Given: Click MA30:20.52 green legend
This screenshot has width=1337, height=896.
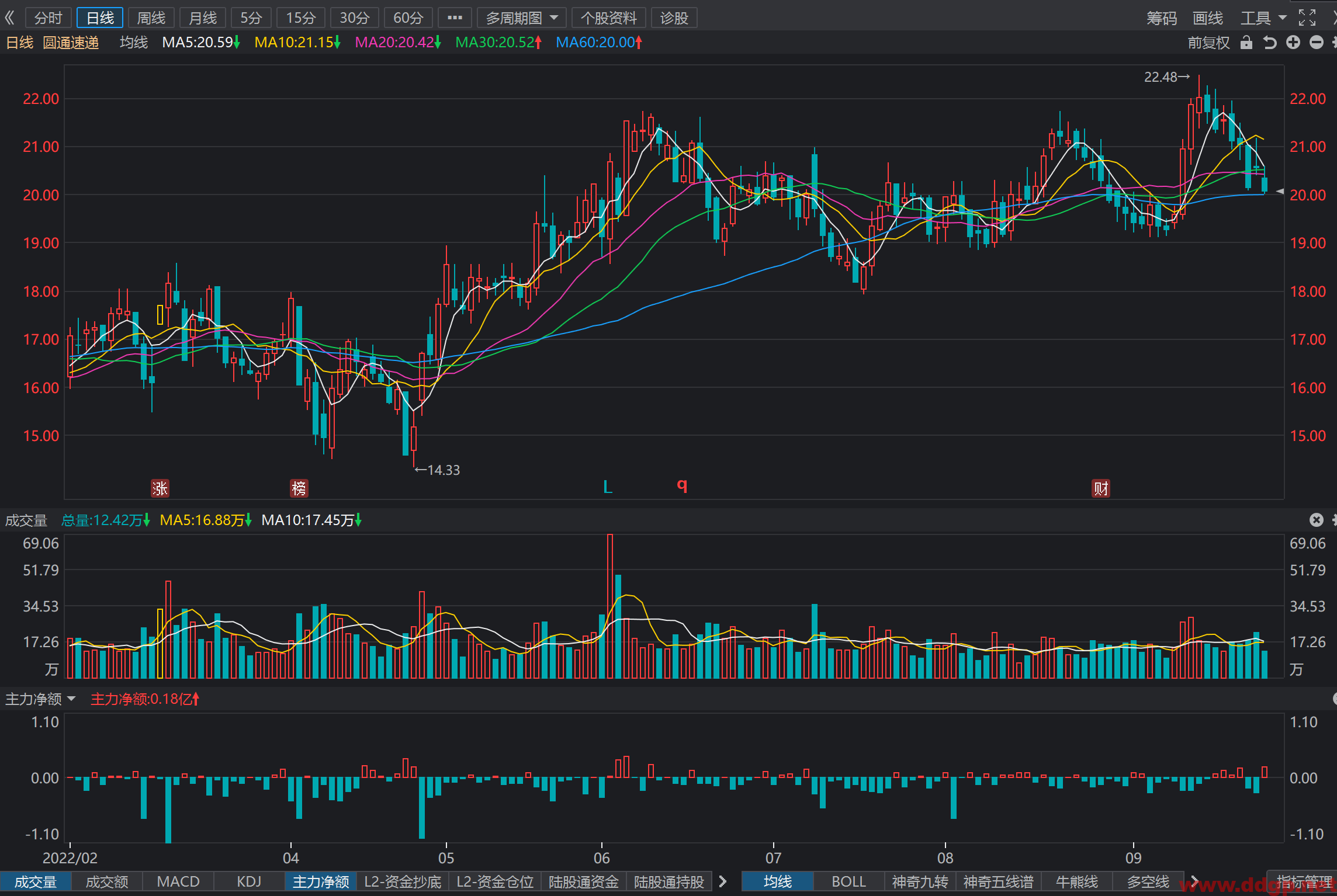Looking at the screenshot, I should [498, 43].
